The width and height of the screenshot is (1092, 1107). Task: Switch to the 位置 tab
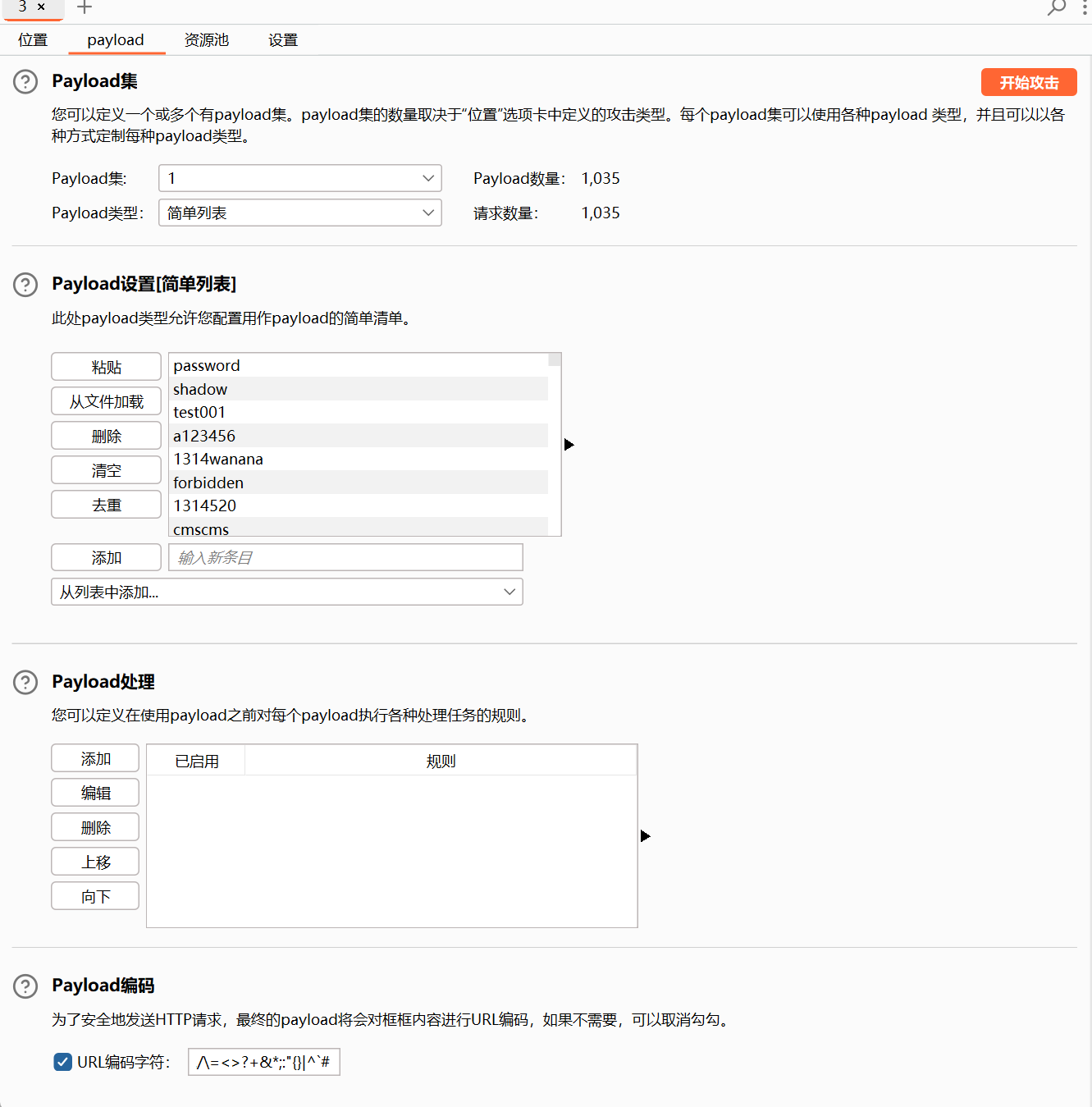tap(33, 39)
